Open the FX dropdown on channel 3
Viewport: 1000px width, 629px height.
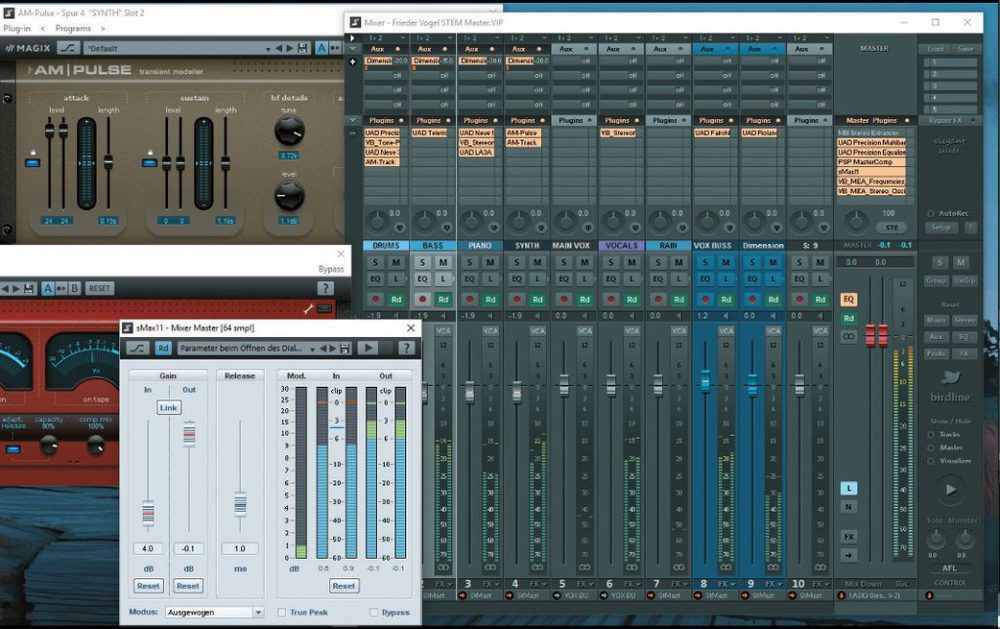coord(494,584)
